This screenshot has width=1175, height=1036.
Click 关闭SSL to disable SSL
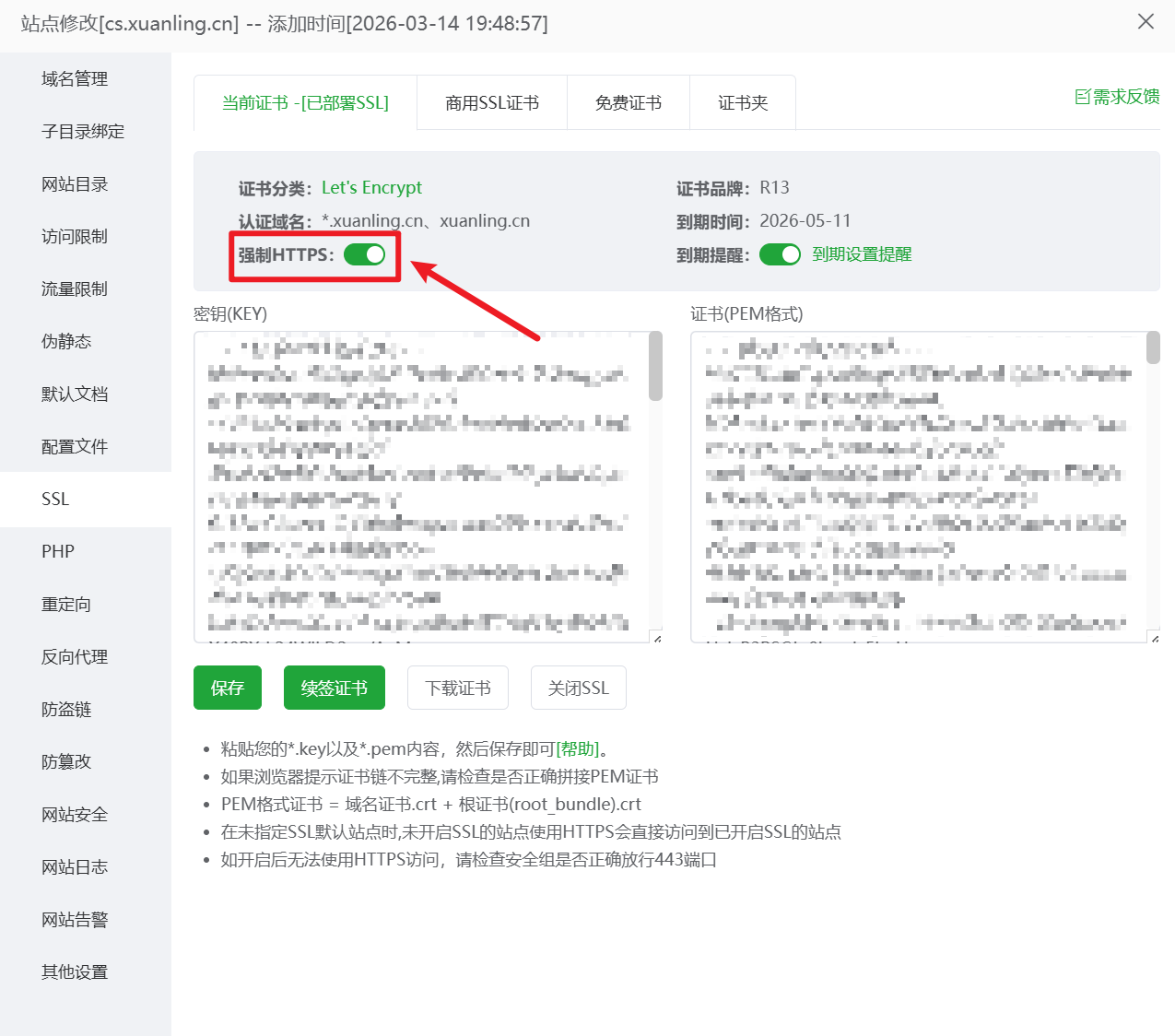578,687
